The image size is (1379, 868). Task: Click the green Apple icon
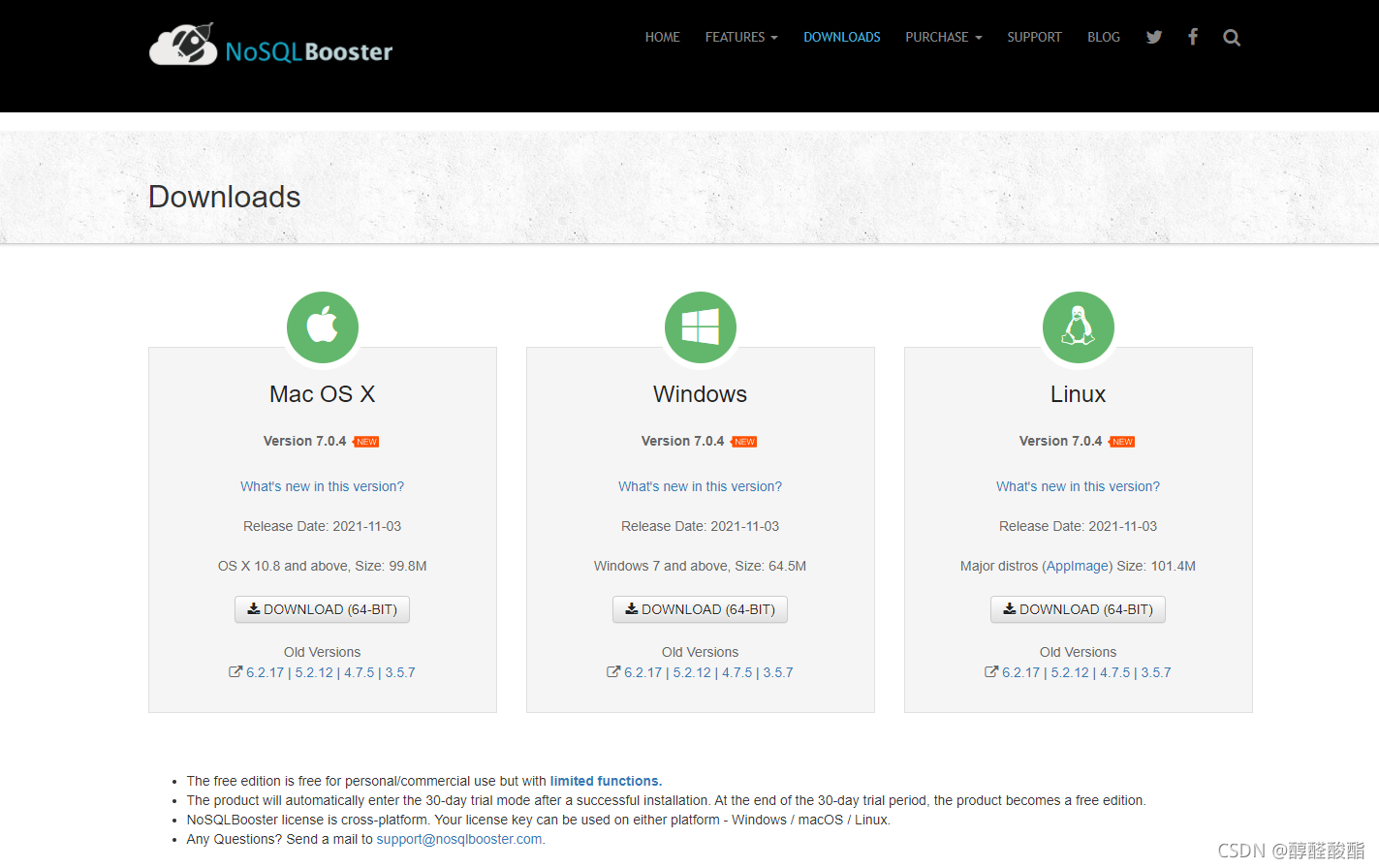(323, 327)
